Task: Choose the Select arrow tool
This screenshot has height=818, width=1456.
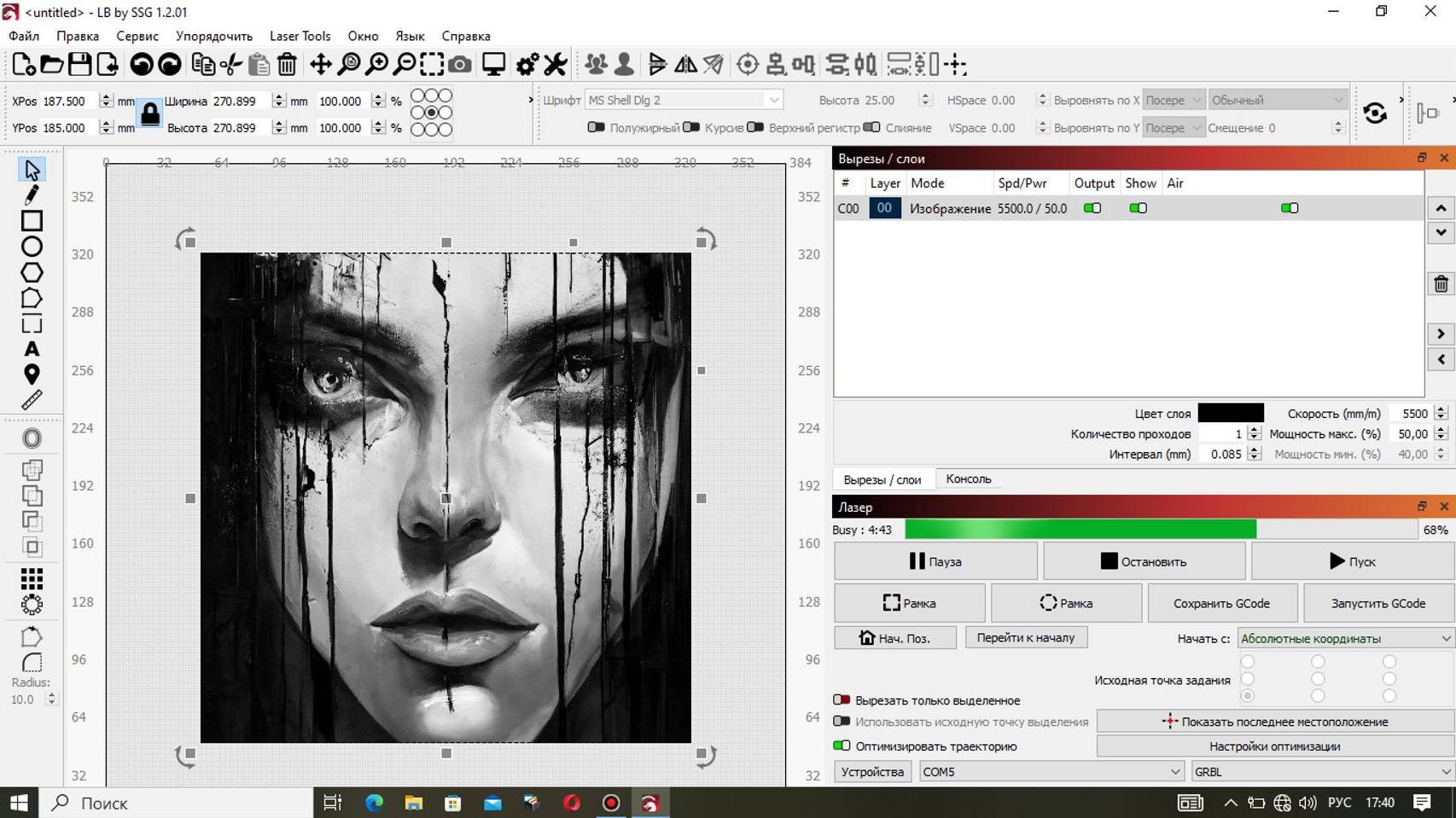Action: coord(32,170)
